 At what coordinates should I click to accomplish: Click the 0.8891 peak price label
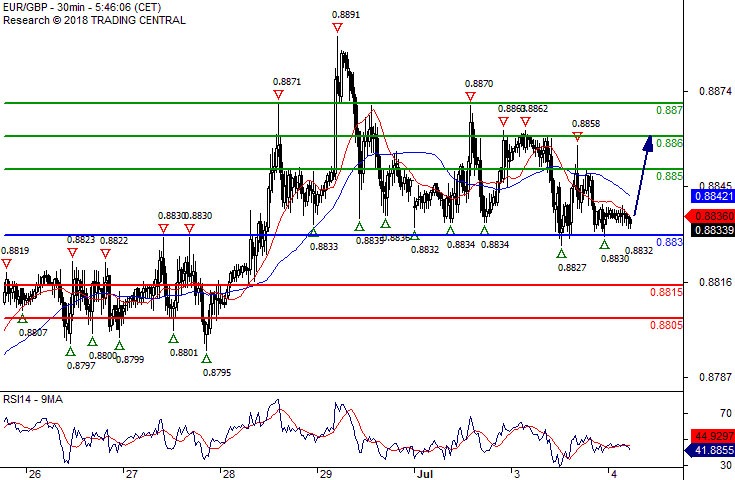tap(346, 15)
